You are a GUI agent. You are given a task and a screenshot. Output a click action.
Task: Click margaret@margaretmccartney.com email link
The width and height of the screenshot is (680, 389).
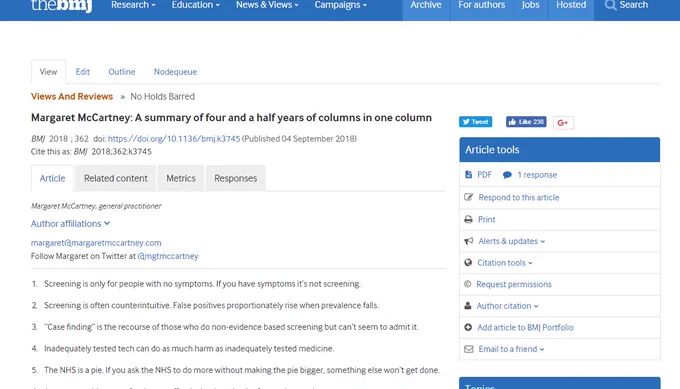click(96, 243)
